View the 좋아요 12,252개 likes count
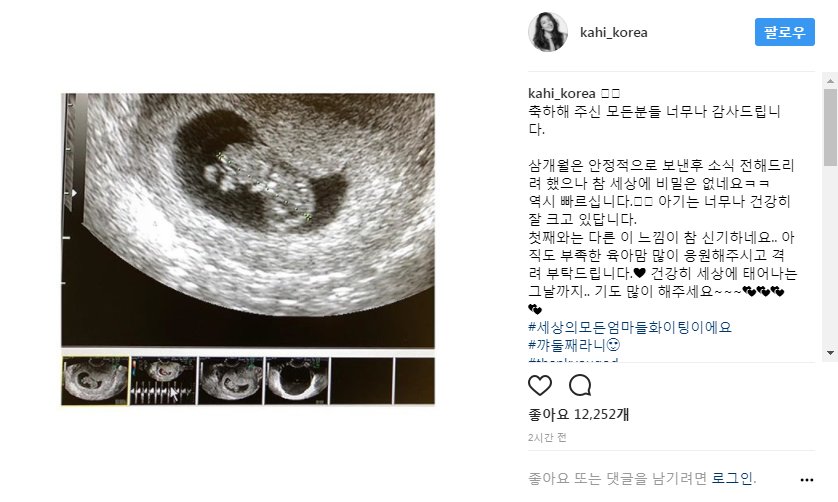The height and width of the screenshot is (502, 838). click(578, 414)
